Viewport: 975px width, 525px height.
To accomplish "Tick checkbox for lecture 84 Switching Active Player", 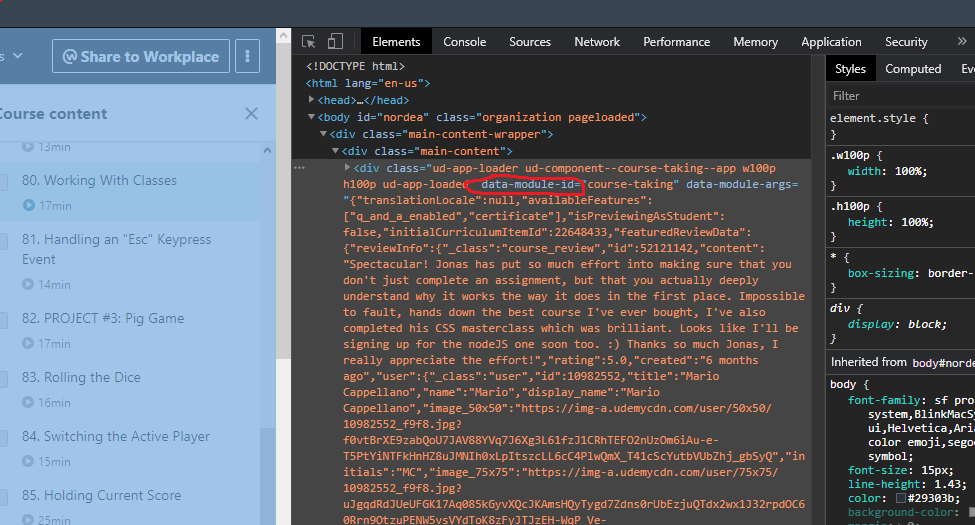I will [x=3, y=438].
